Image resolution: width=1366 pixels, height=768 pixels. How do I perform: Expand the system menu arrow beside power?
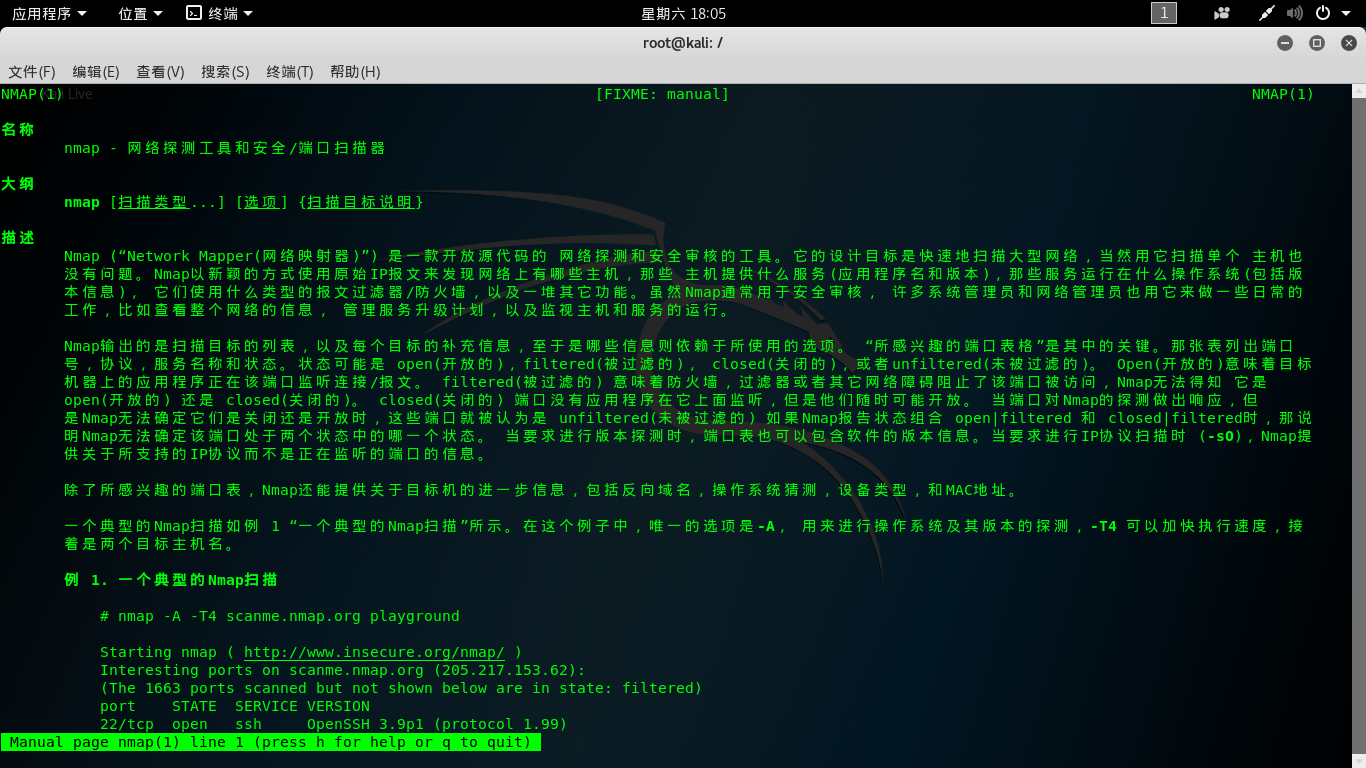point(1345,13)
